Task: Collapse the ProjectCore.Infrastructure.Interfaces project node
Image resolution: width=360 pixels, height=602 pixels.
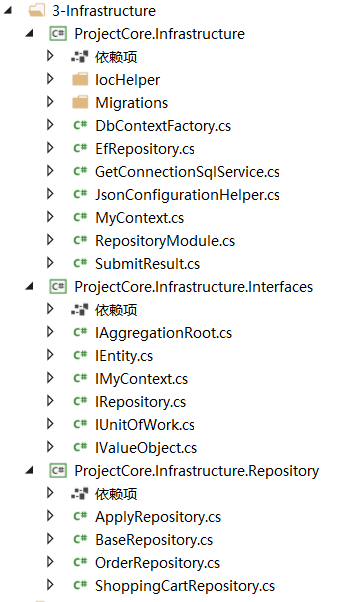Action: coord(30,287)
